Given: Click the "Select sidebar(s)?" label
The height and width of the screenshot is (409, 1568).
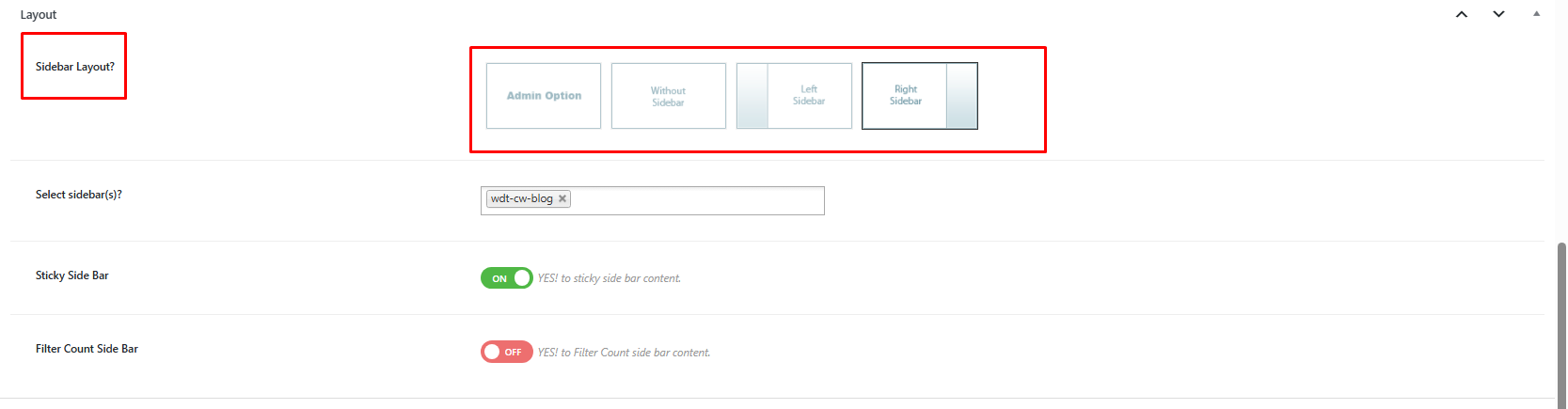Looking at the screenshot, I should click(x=79, y=195).
